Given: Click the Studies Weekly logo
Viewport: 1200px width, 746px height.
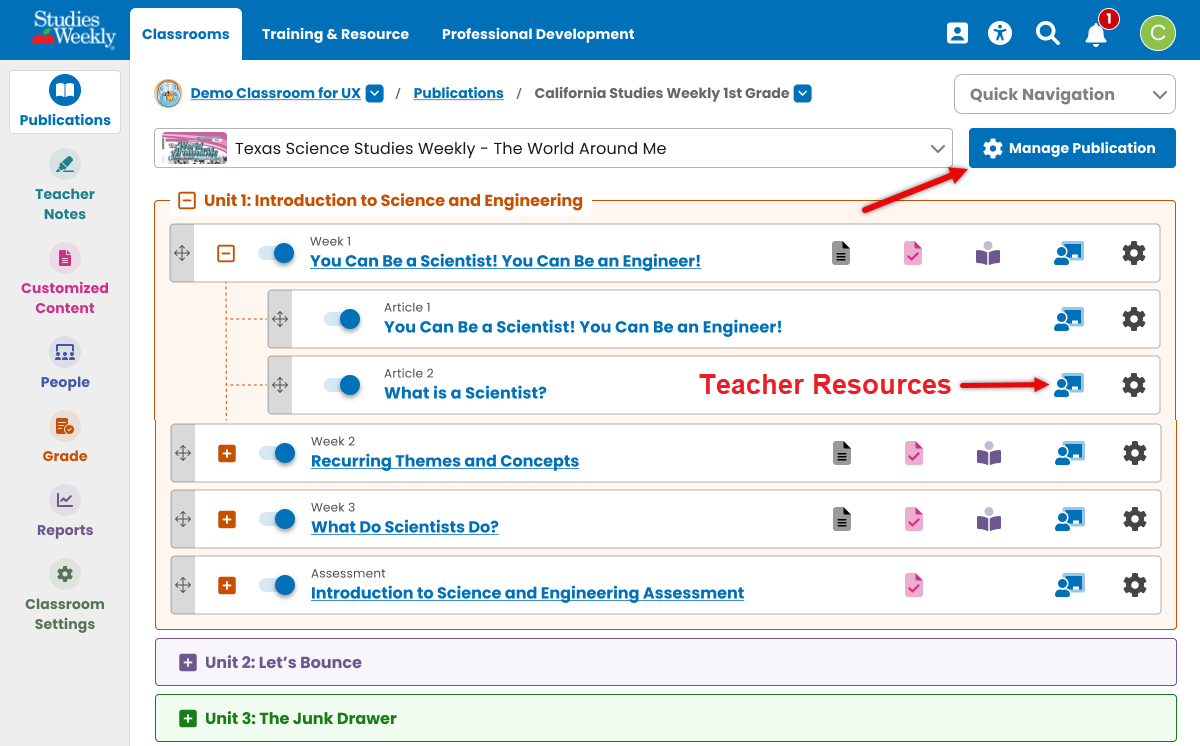Looking at the screenshot, I should pyautogui.click(x=73, y=30).
